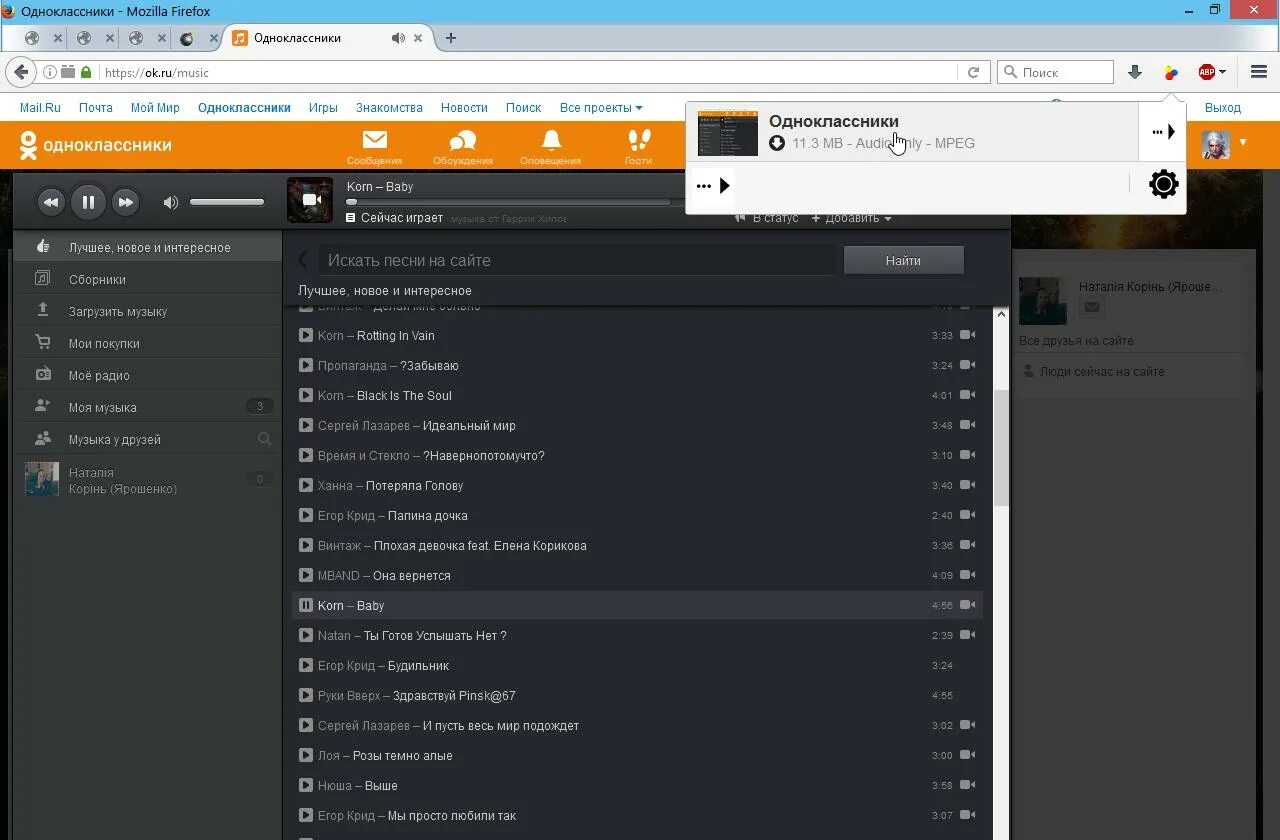1280x840 pixels.
Task: Select Лучшее, новое и интересное sidebar item
Action: (148, 247)
